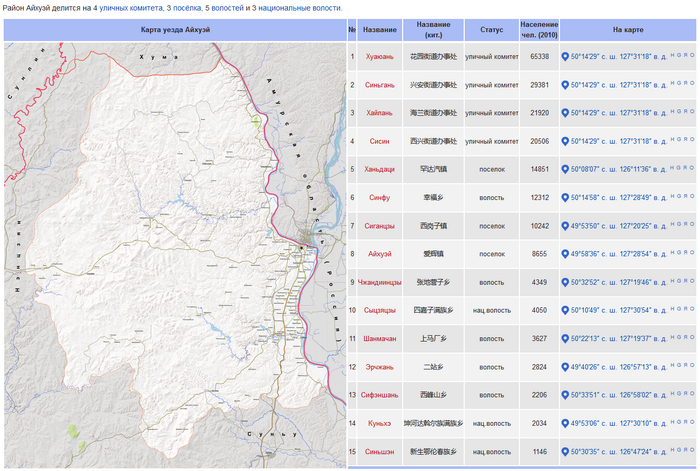
Task: Click the map pin in Синьшэн row
Action: [565, 452]
